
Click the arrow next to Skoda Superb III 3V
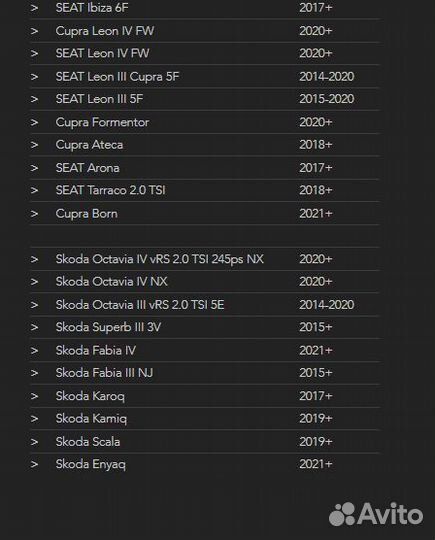coord(34,327)
